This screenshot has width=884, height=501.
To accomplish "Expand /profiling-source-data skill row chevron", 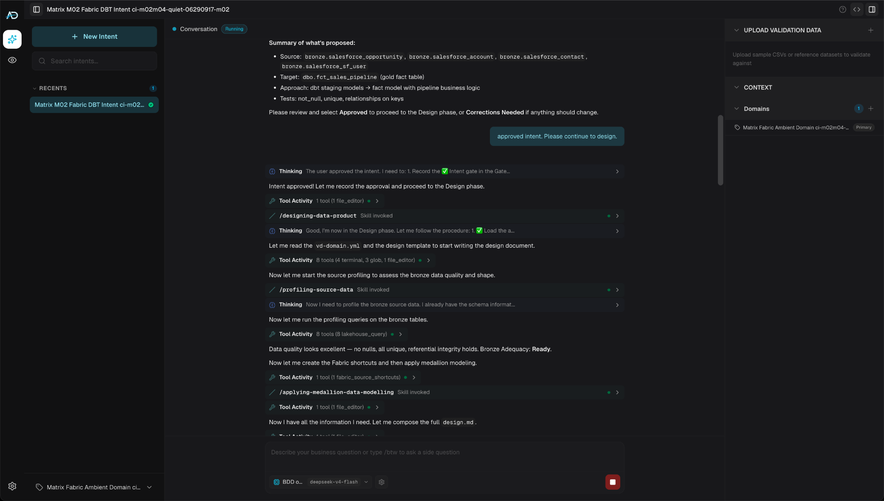I will 617,290.
